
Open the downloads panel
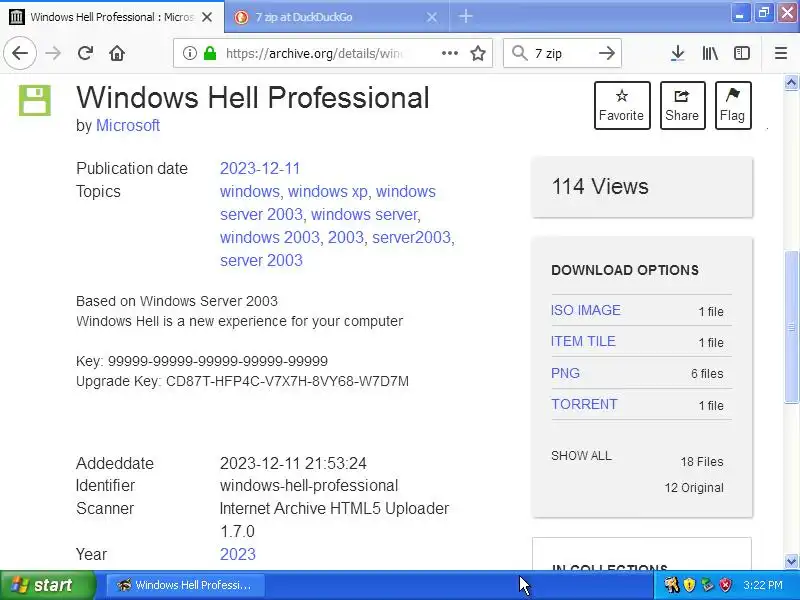(678, 53)
